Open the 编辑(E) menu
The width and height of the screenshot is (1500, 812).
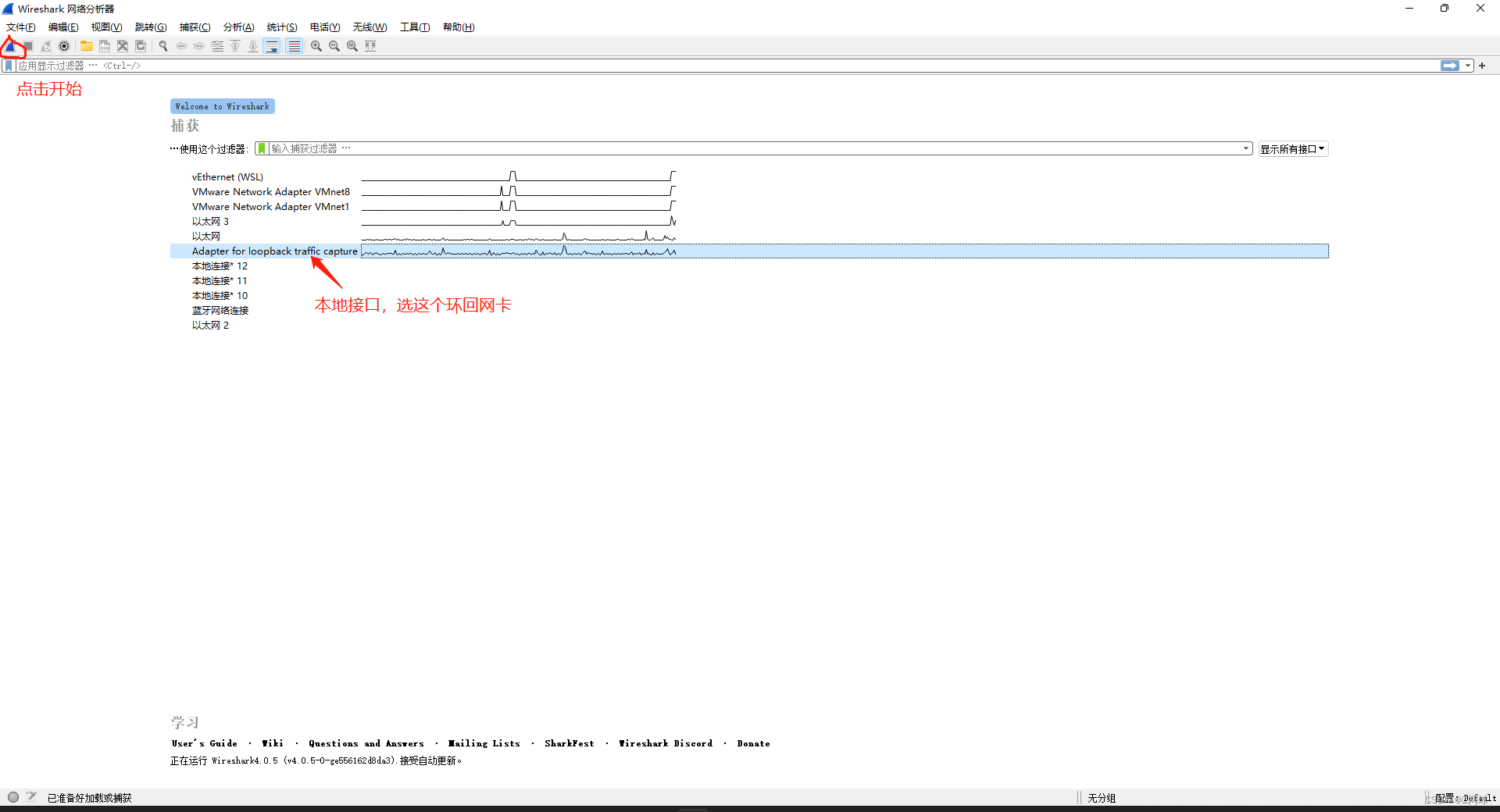[63, 27]
